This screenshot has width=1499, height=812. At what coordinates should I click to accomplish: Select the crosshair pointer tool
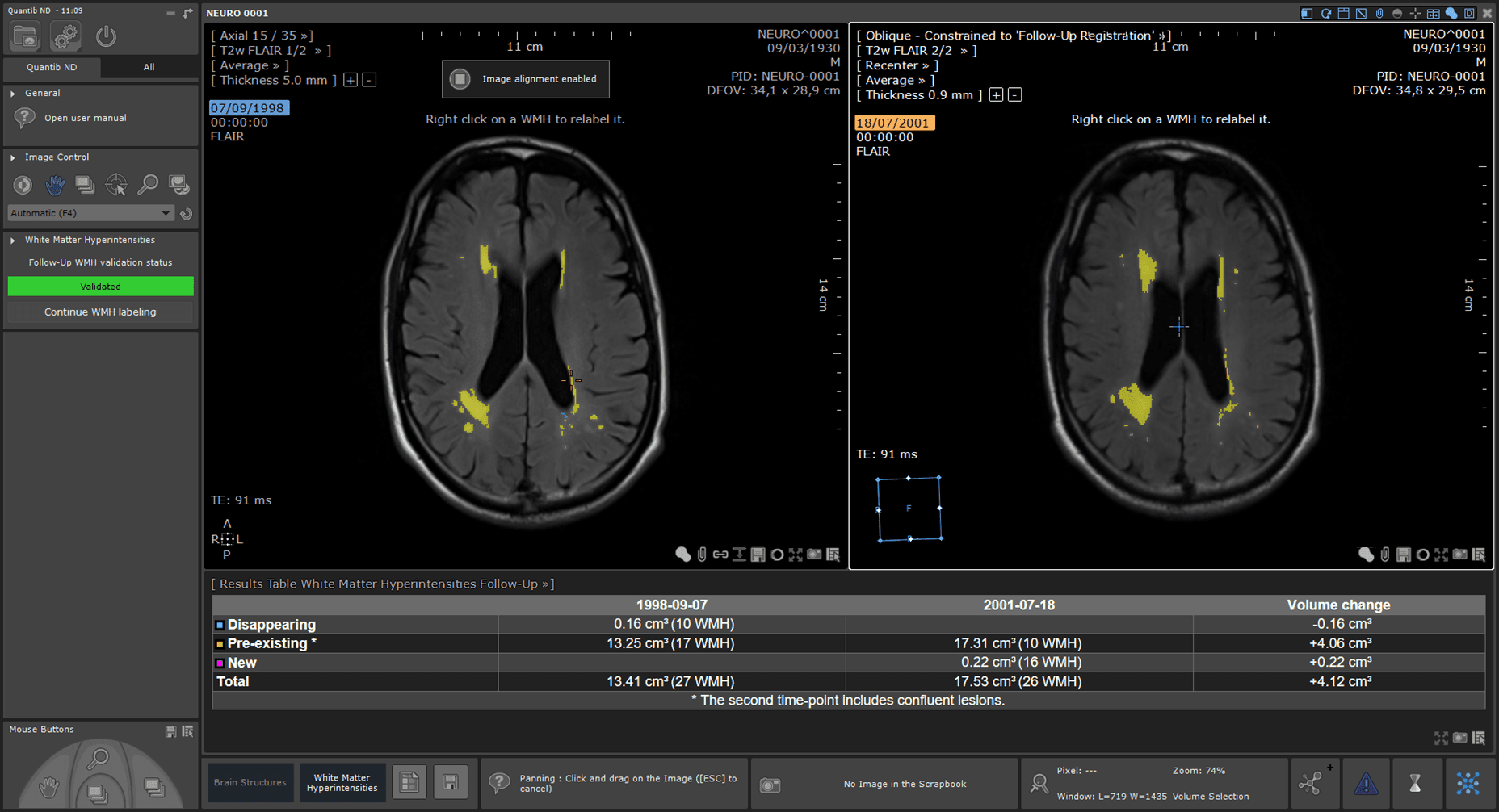[x=116, y=186]
